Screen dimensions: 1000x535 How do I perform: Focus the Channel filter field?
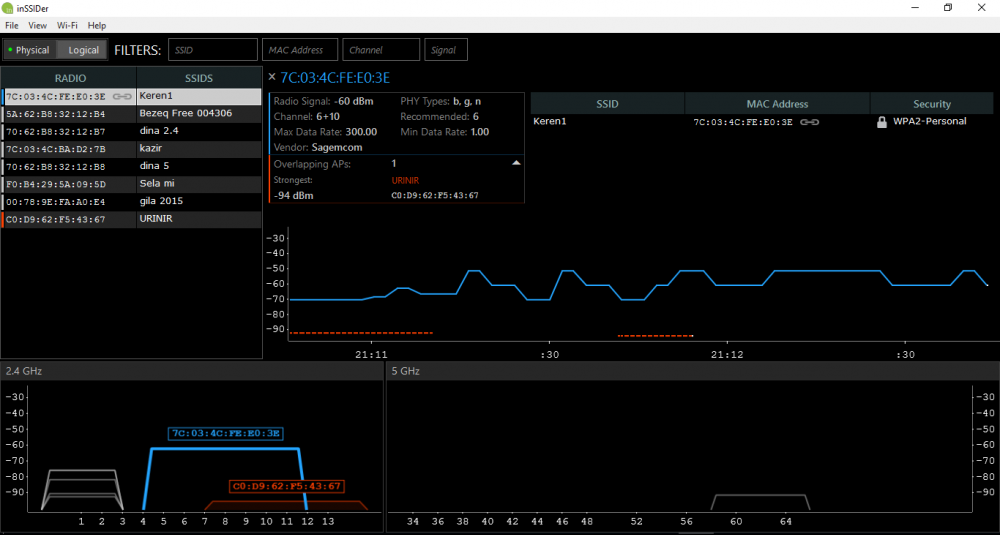381,50
